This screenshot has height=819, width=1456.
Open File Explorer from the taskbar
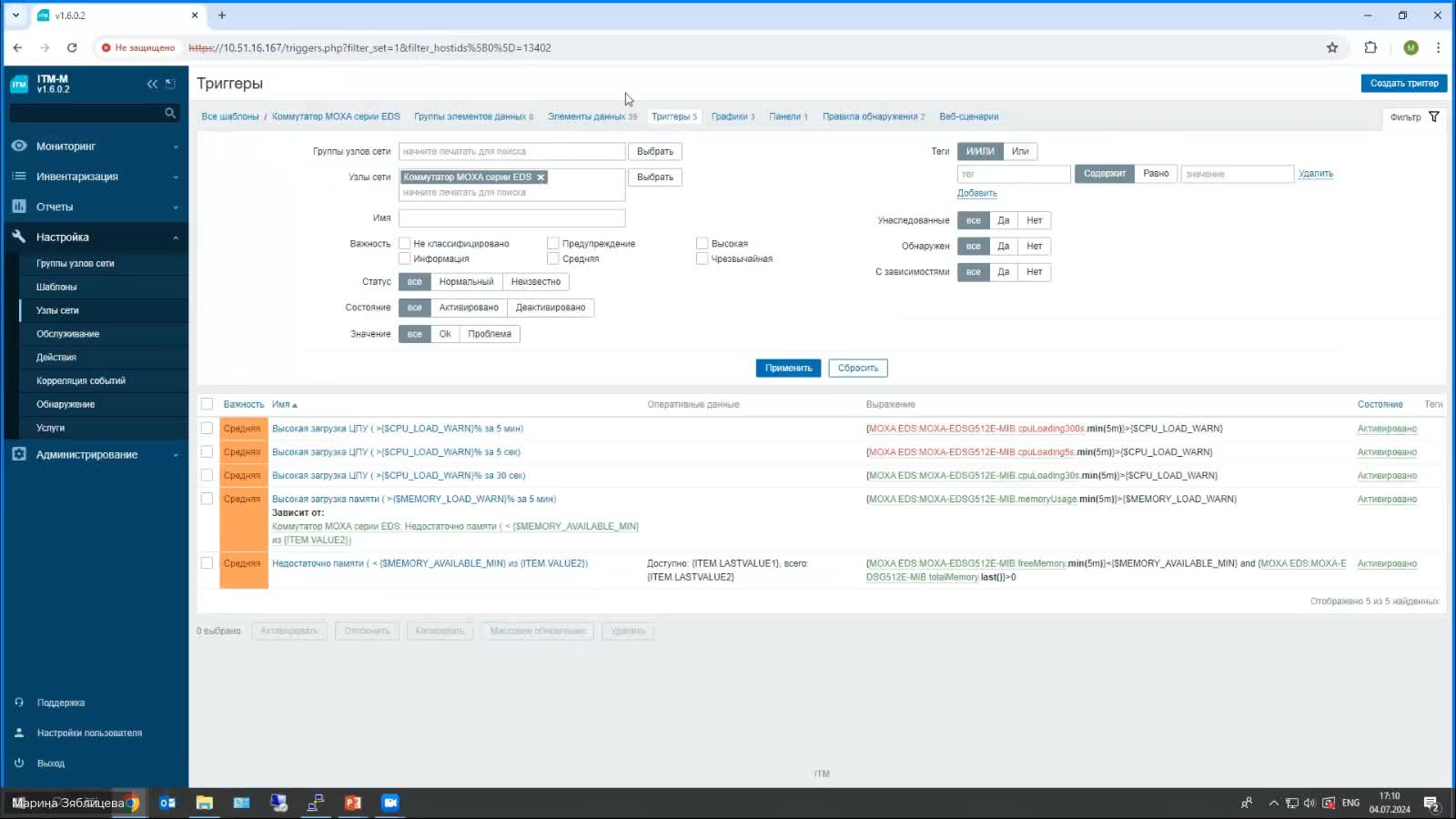(205, 803)
